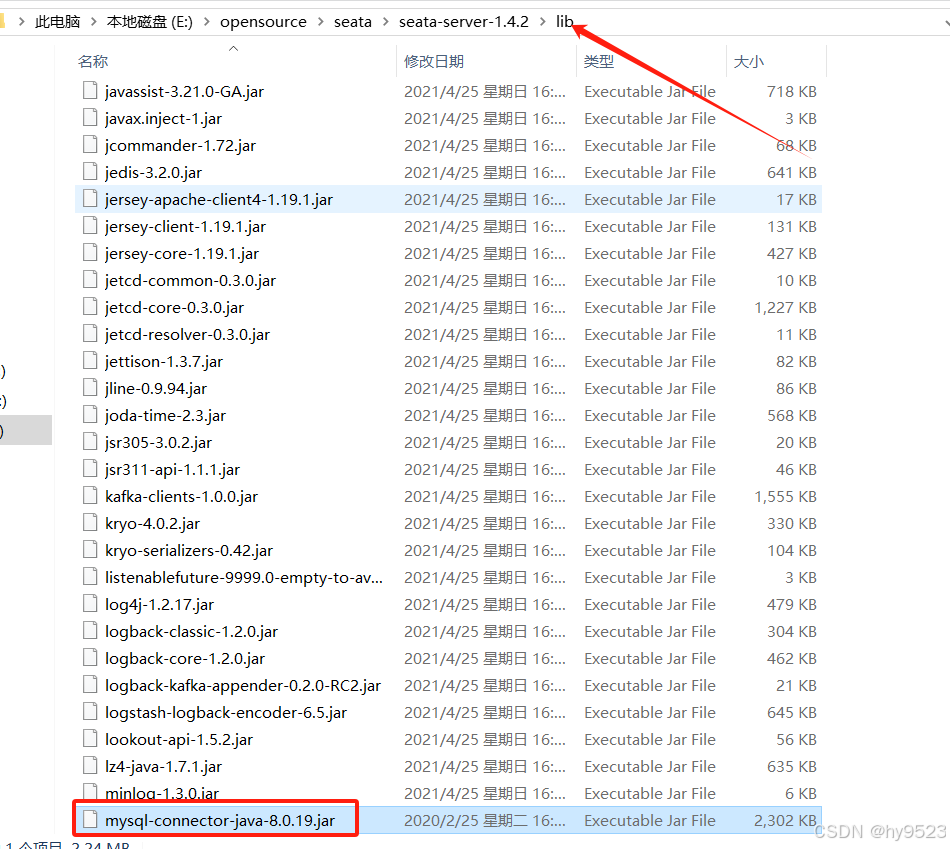Click the 1,227 KB size cell
The image size is (950, 849).
tap(785, 308)
